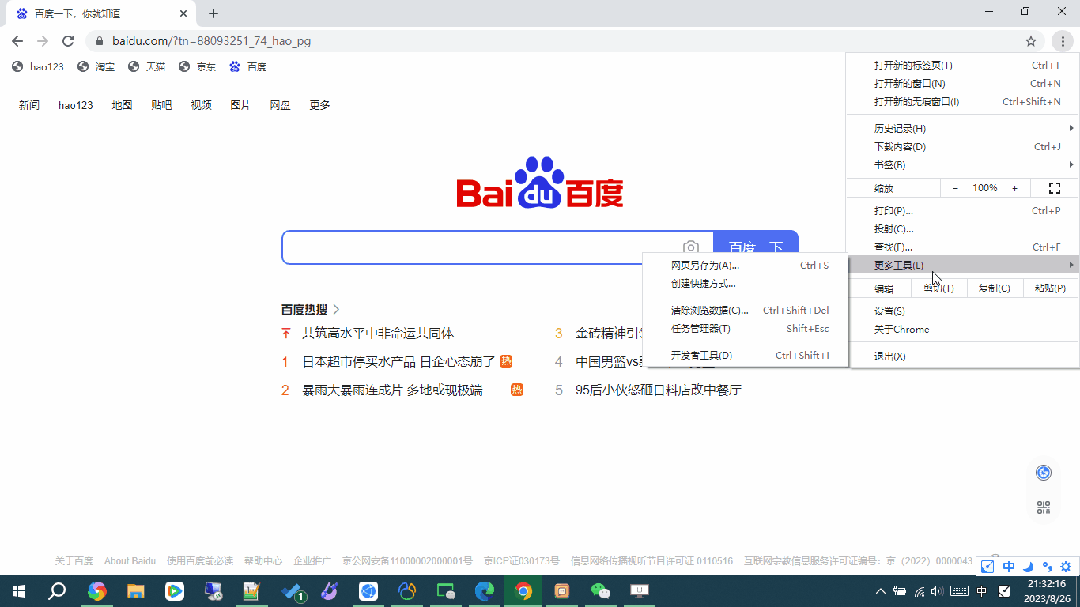Screen dimensions: 1080x607
Task: Open hot search item 95后小伙
Action: coord(658,390)
